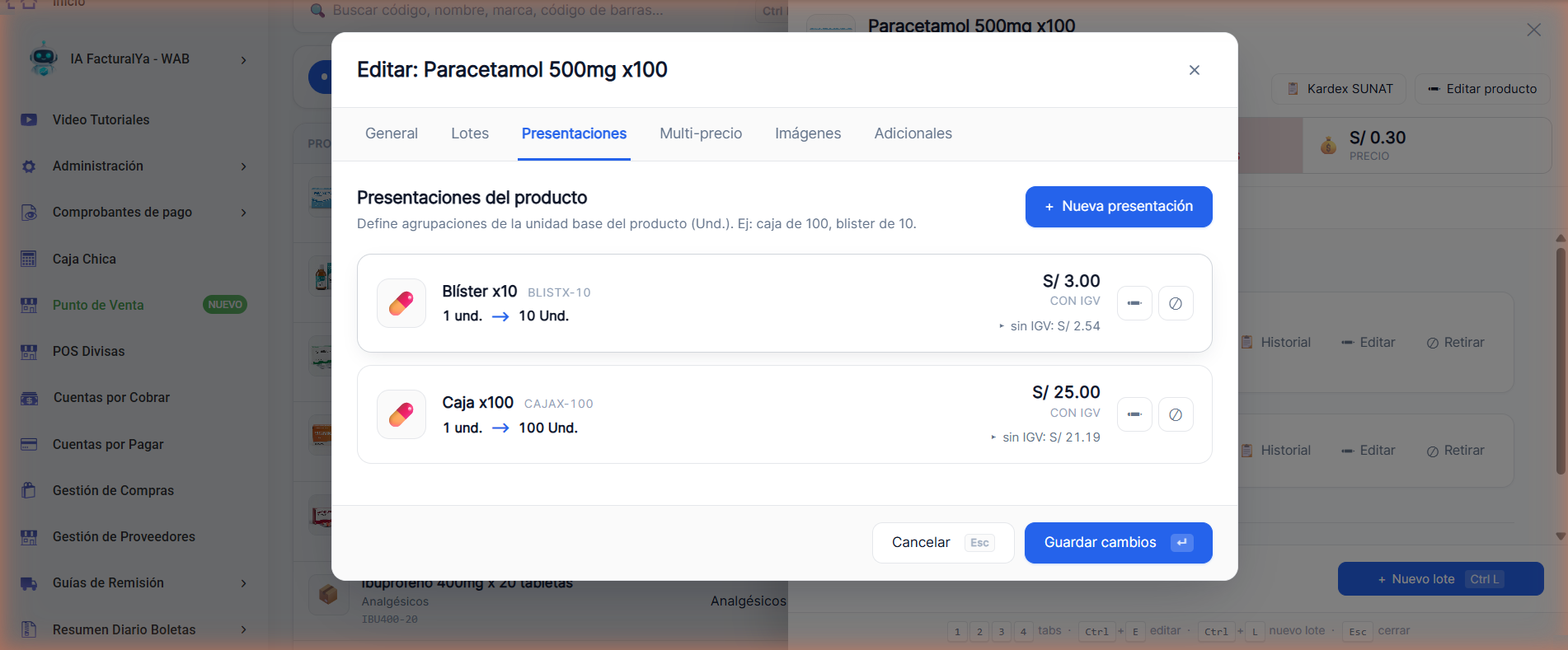The image size is (1568, 650).
Task: Close the background product side panel
Action: click(1533, 30)
